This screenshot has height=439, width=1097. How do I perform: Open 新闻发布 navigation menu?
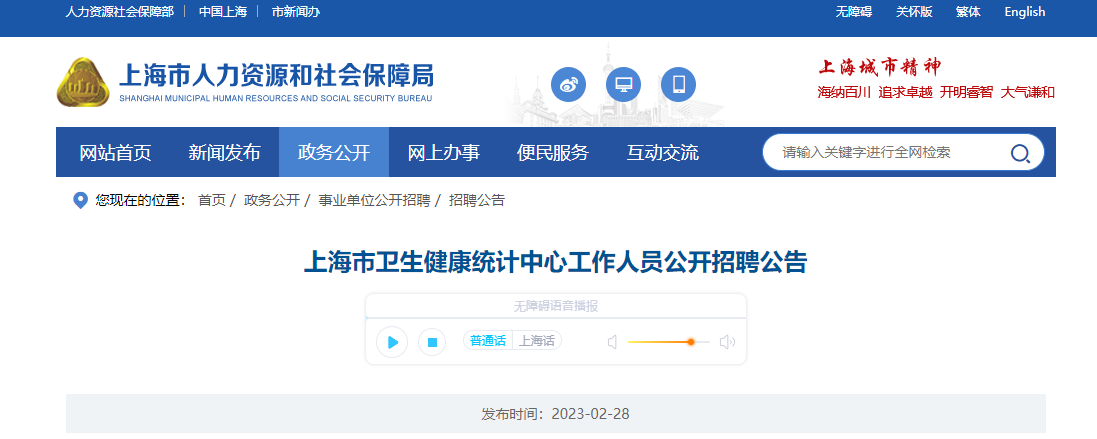[x=224, y=153]
